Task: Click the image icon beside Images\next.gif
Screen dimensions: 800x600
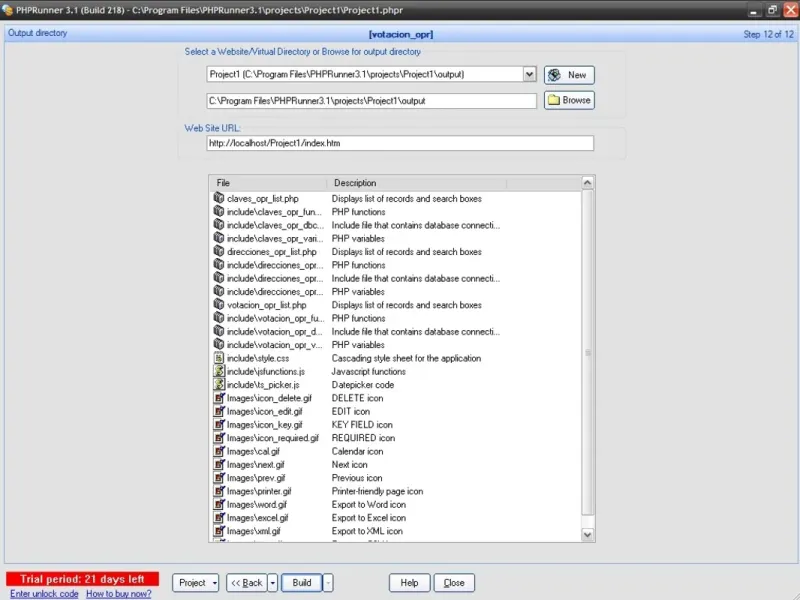Action: pyautogui.click(x=219, y=464)
